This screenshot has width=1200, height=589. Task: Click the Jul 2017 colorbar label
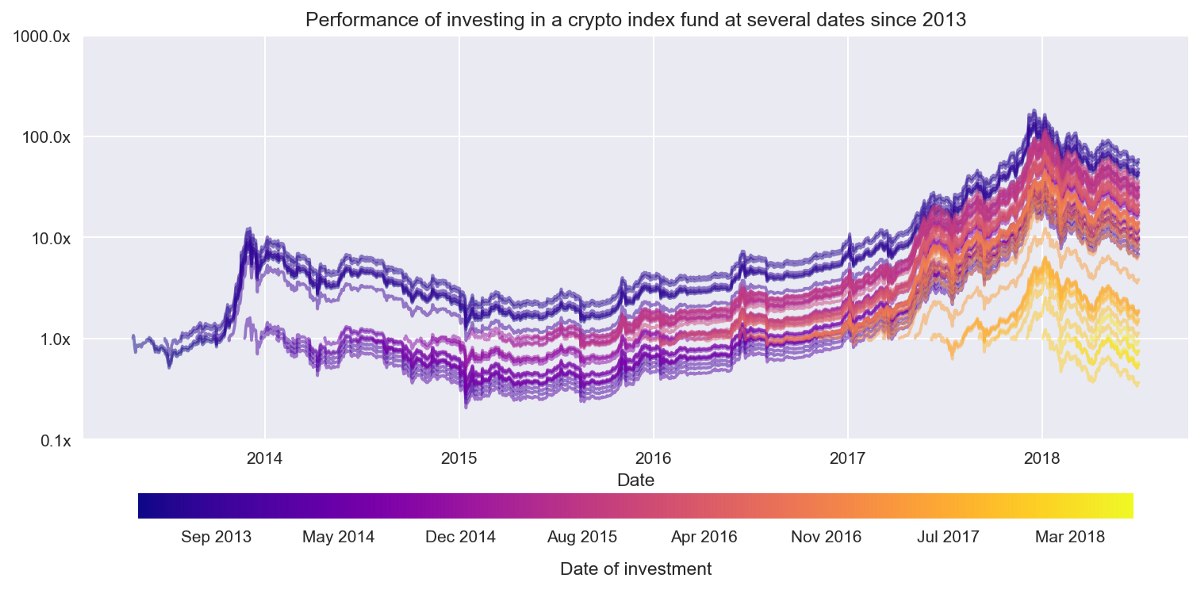(948, 537)
